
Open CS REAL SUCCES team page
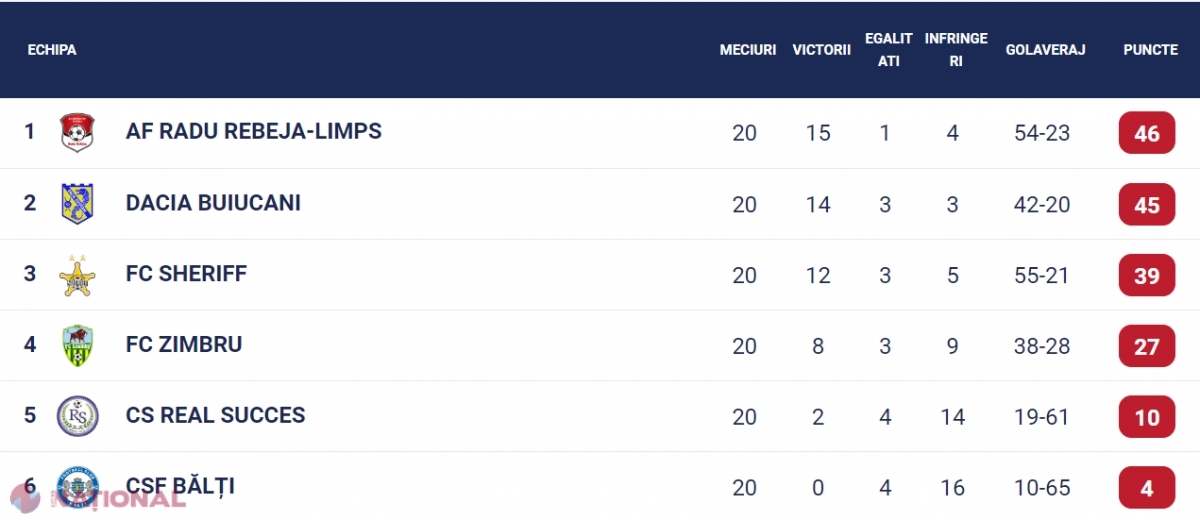[215, 415]
